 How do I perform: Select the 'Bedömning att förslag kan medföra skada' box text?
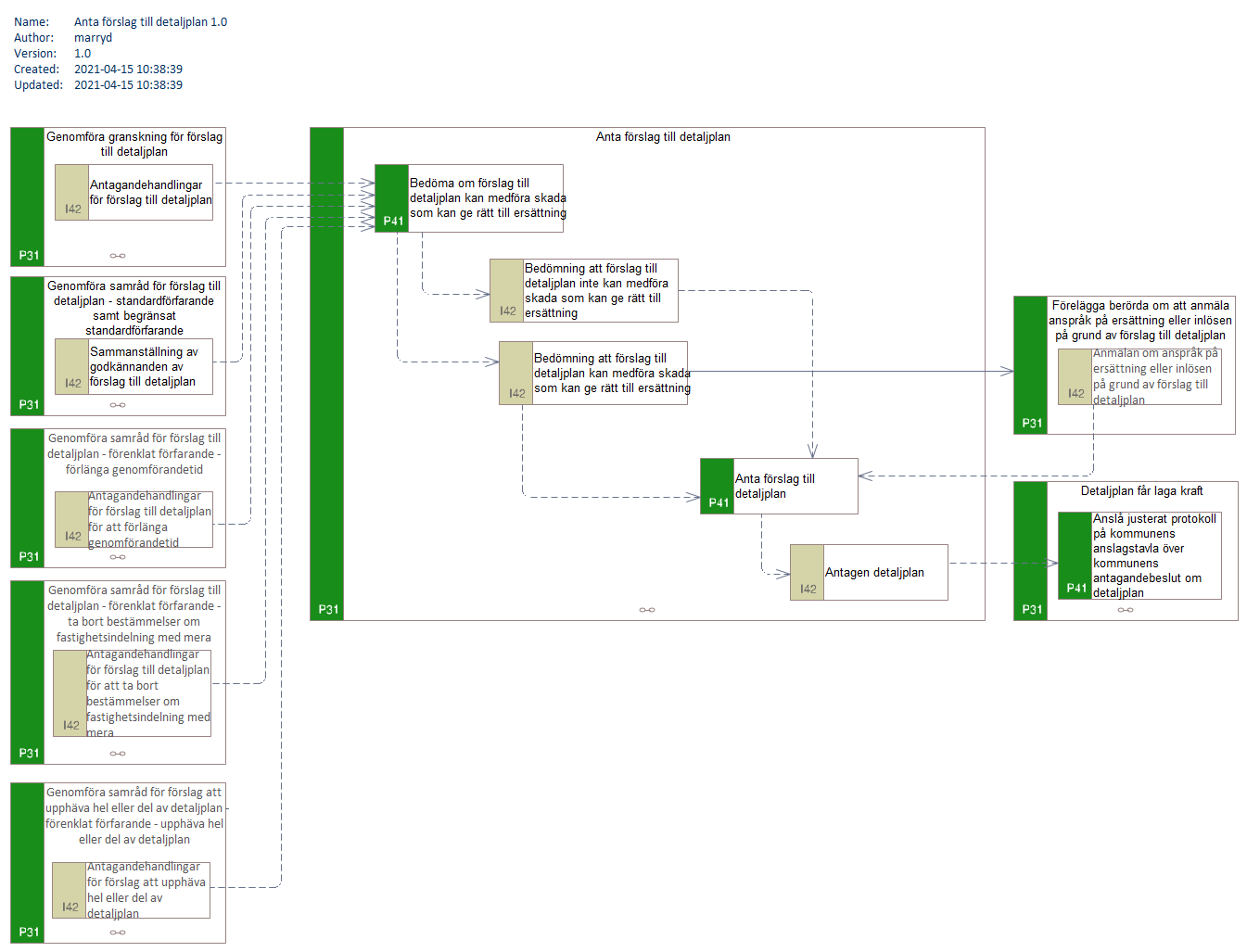[x=611, y=373]
